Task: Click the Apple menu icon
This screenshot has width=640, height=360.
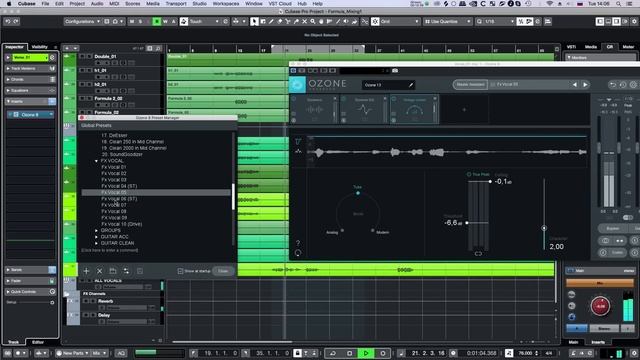Action: click(9, 4)
